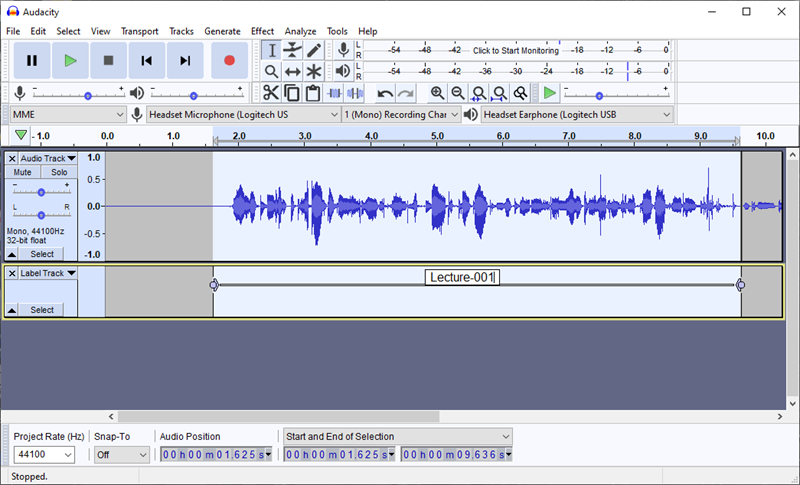Click the Play-at-Speed green button
The height and width of the screenshot is (485, 800).
(x=549, y=93)
